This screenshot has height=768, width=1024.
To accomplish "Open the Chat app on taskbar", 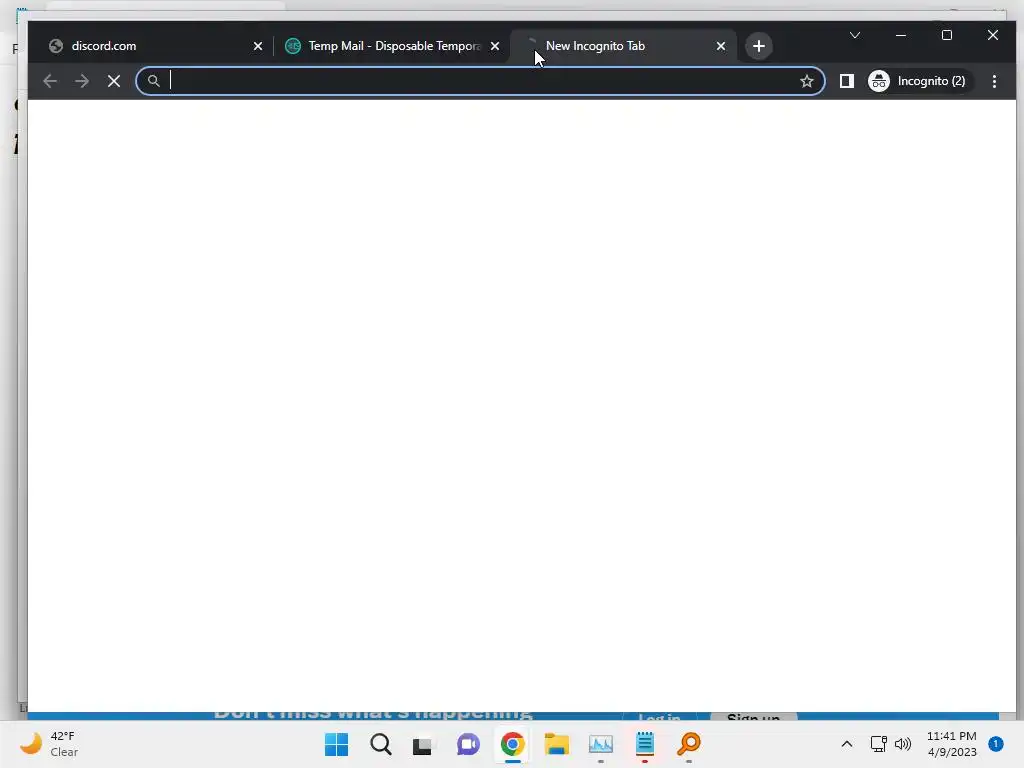I will [468, 744].
